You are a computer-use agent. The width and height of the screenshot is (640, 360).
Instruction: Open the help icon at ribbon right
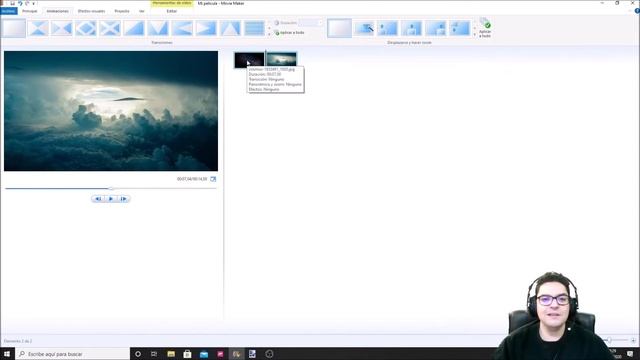pos(637,11)
